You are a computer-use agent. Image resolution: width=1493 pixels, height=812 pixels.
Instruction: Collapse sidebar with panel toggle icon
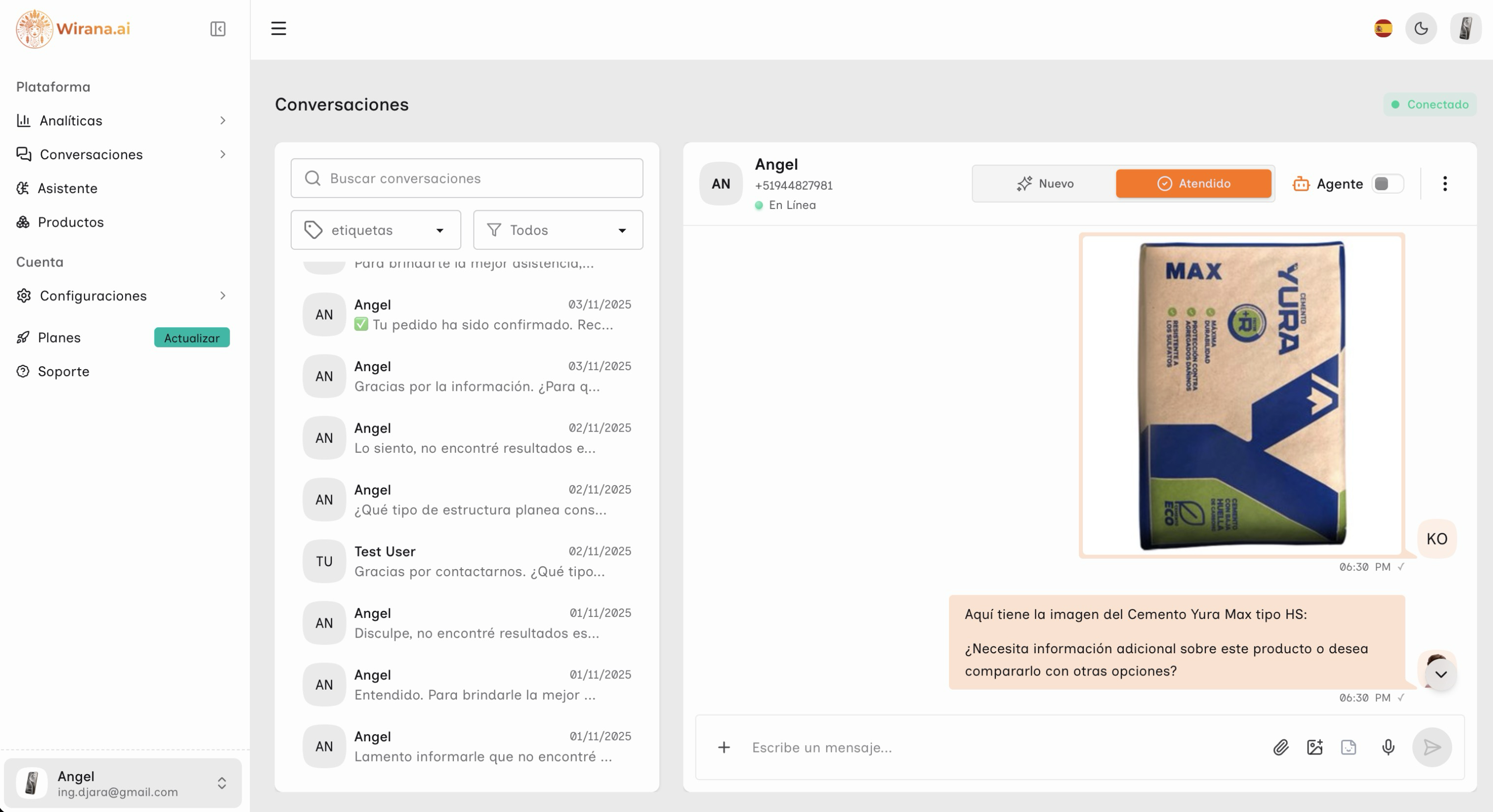click(218, 29)
